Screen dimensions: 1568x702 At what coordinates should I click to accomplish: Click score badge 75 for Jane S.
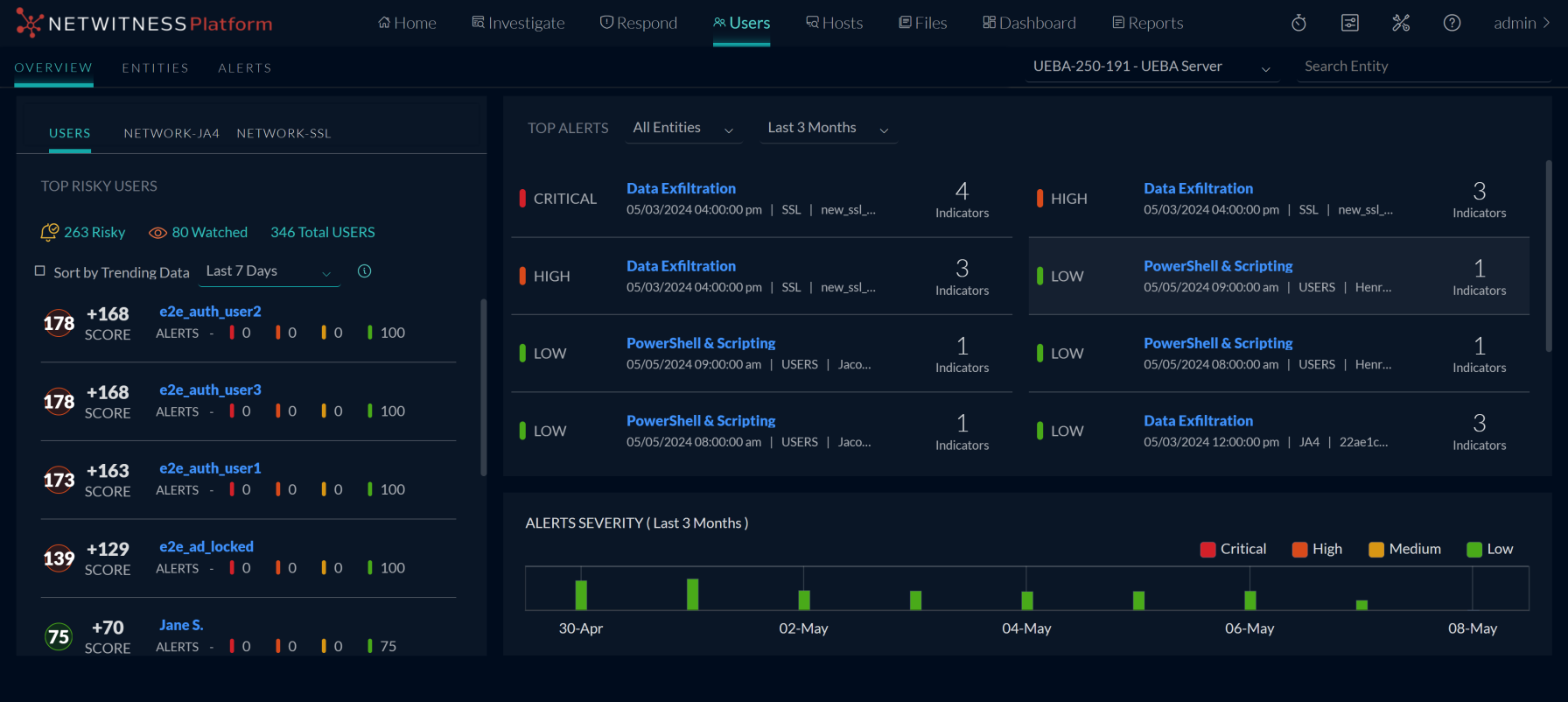(x=59, y=636)
